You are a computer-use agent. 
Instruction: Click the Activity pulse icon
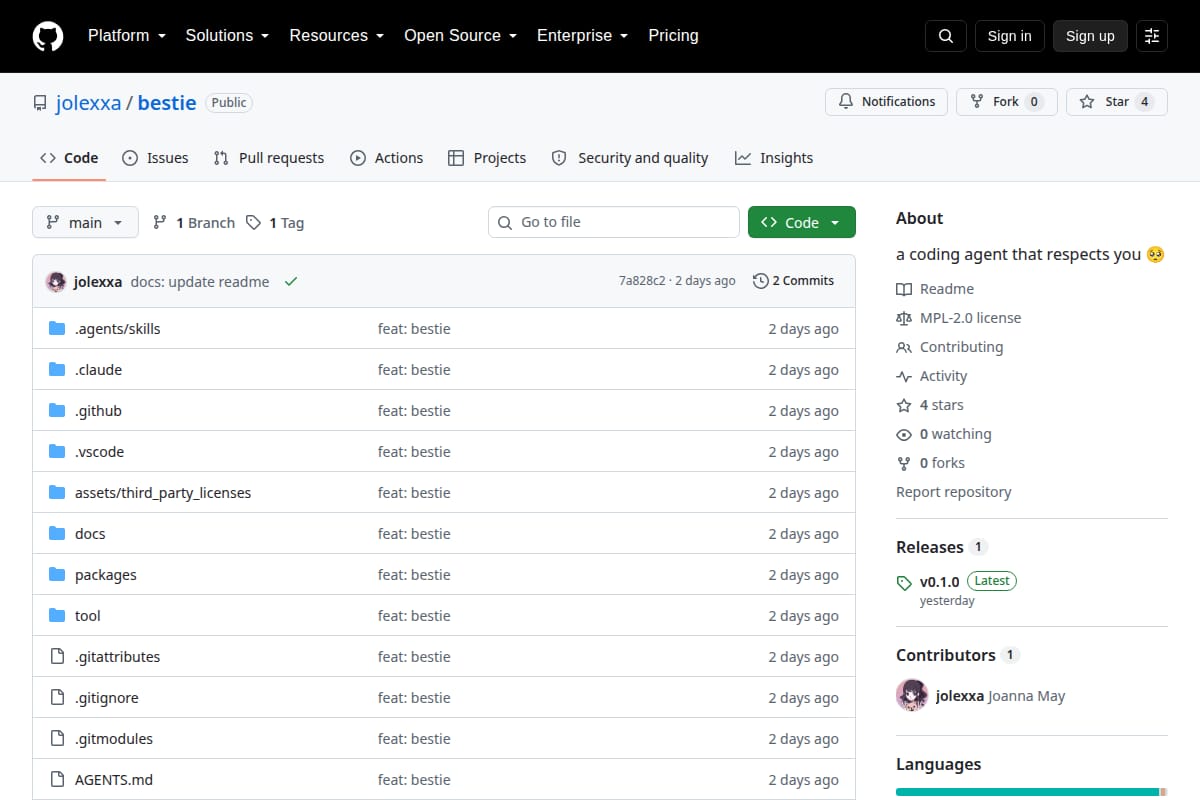904,376
